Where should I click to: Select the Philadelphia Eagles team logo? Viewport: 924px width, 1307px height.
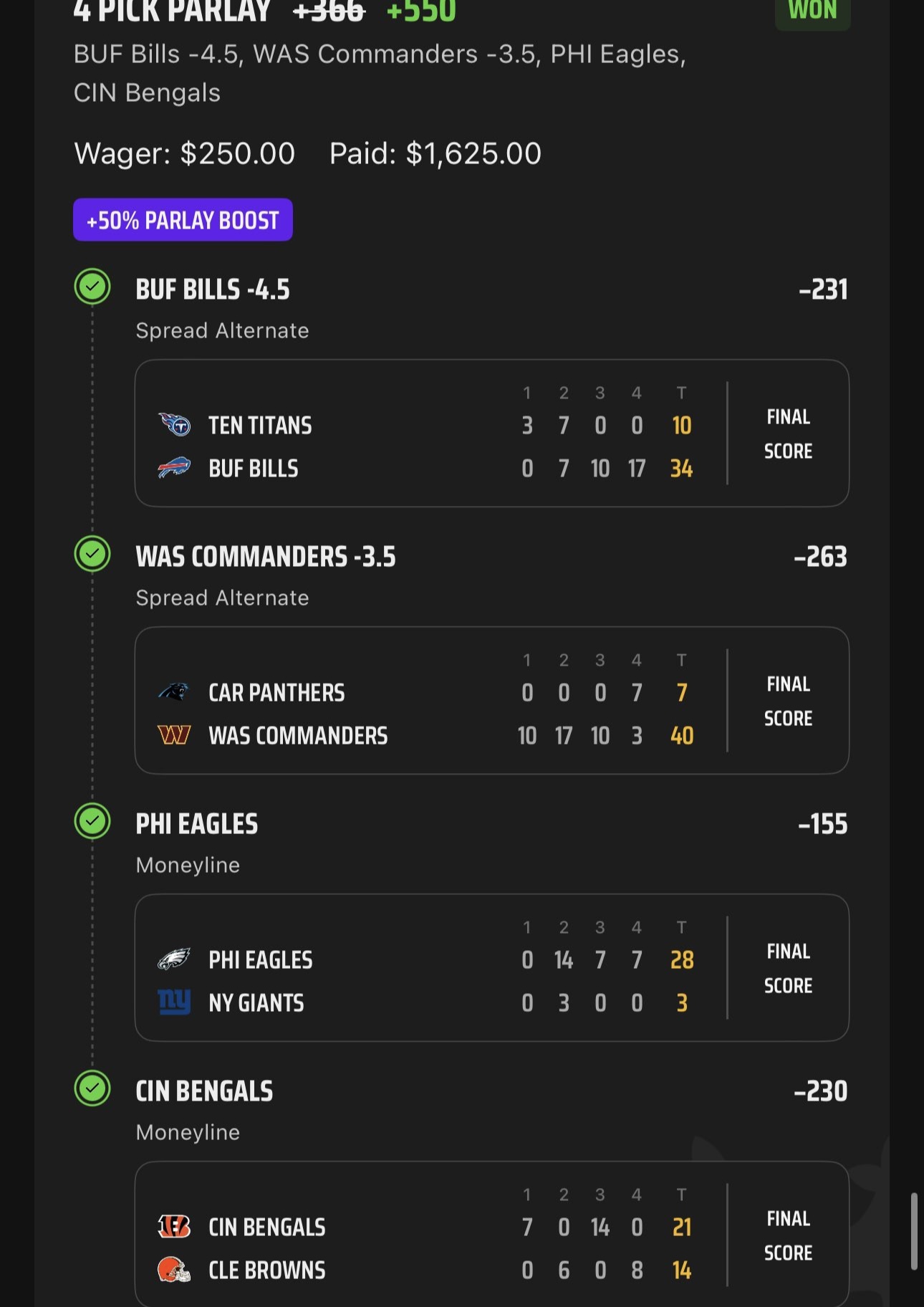[174, 959]
